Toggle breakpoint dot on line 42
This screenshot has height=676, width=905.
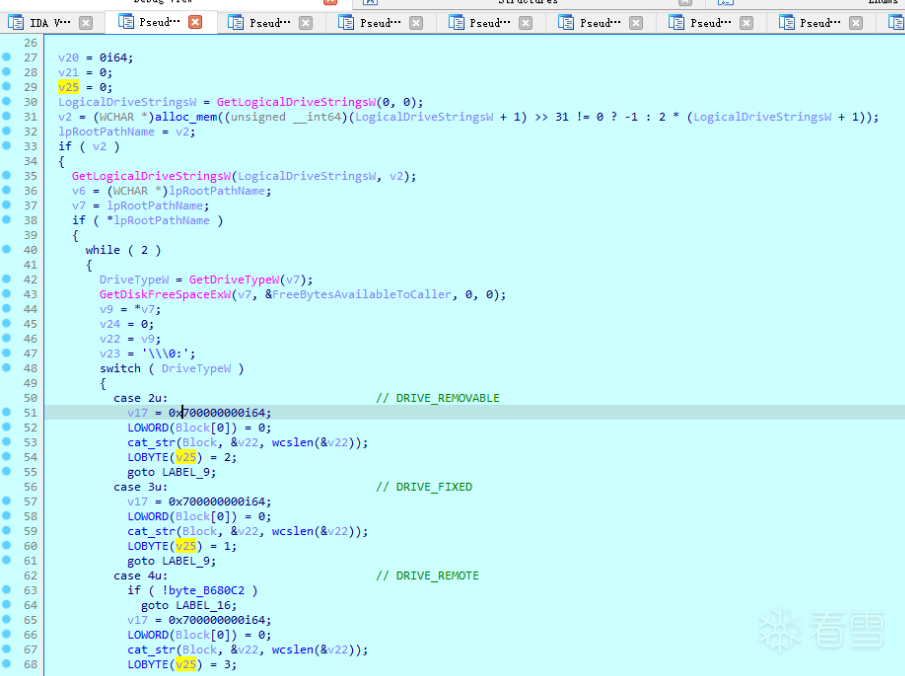pos(6,279)
